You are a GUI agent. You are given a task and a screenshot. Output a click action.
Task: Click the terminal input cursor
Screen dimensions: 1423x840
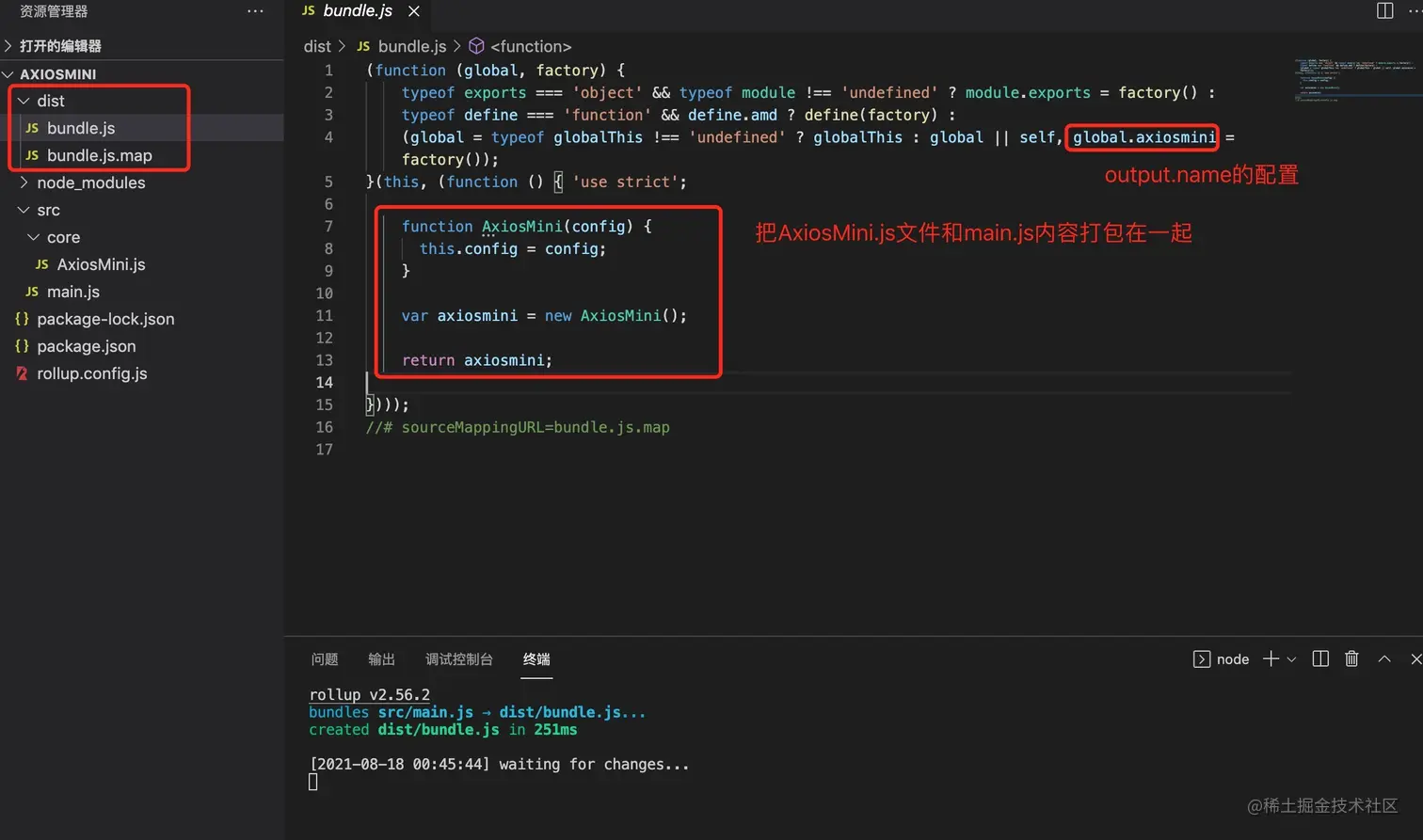[x=313, y=782]
